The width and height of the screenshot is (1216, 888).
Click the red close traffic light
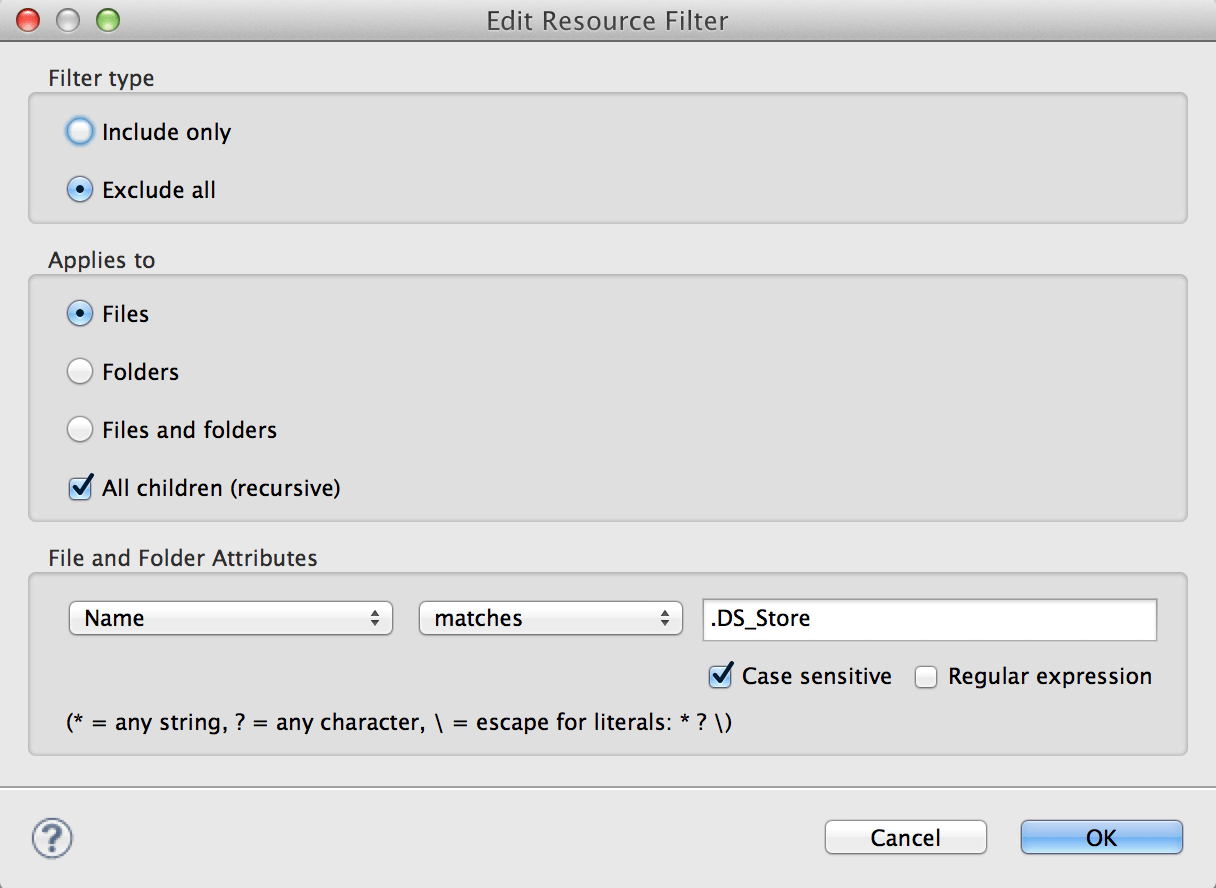pyautogui.click(x=27, y=19)
